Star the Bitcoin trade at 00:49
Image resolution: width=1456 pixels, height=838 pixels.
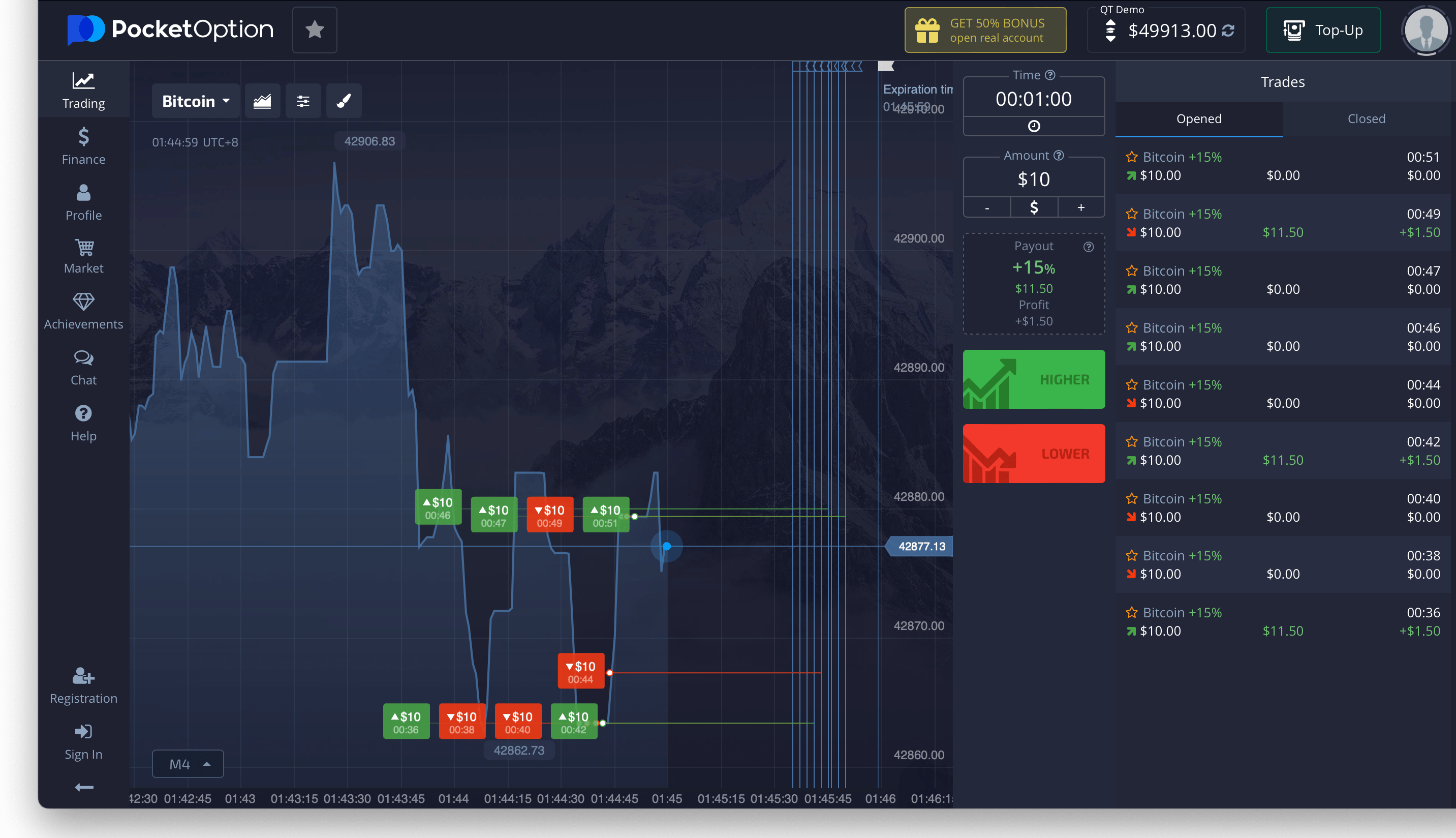click(x=1131, y=214)
